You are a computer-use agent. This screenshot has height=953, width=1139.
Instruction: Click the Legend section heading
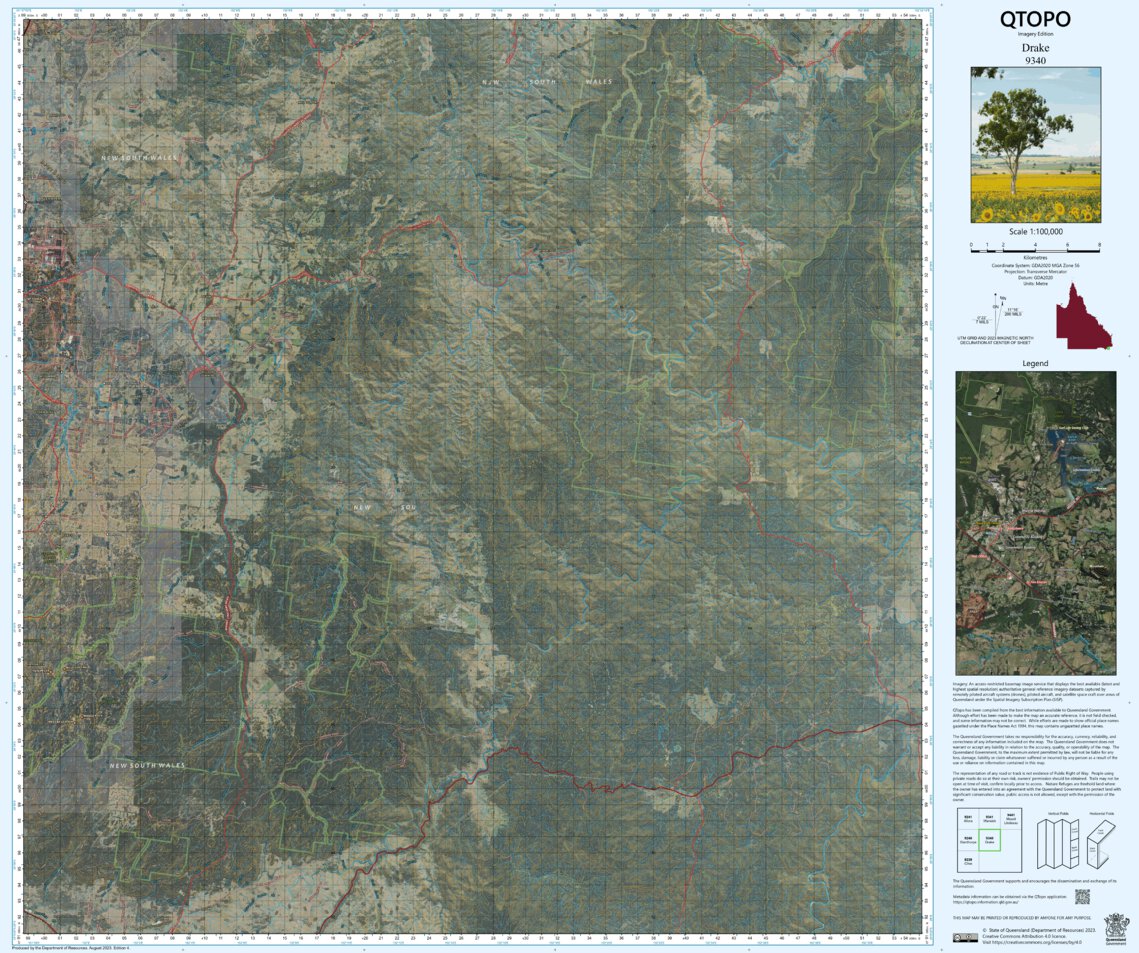[1036, 363]
